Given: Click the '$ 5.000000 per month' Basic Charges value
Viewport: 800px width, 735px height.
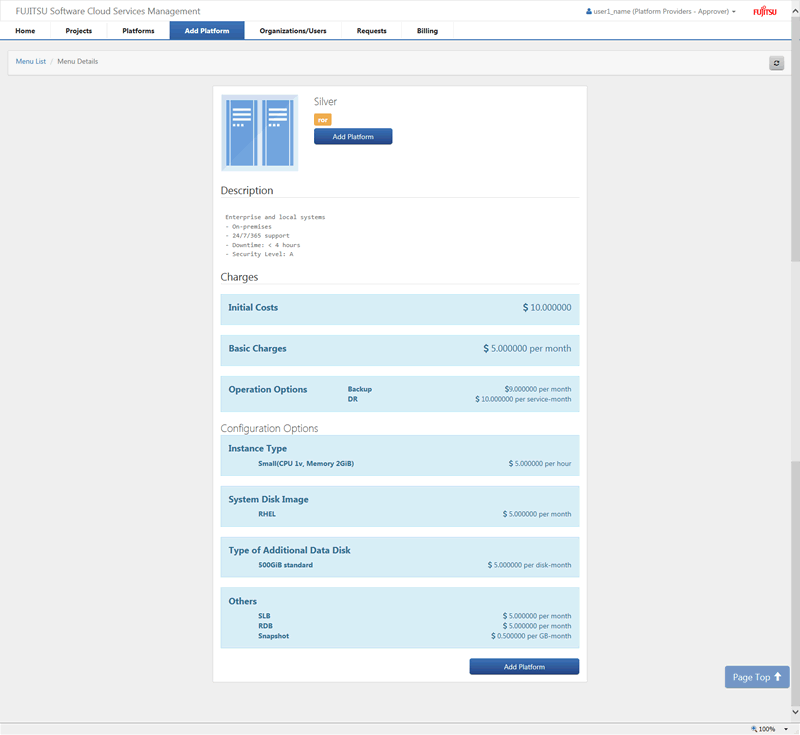Looking at the screenshot, I should pyautogui.click(x=527, y=348).
